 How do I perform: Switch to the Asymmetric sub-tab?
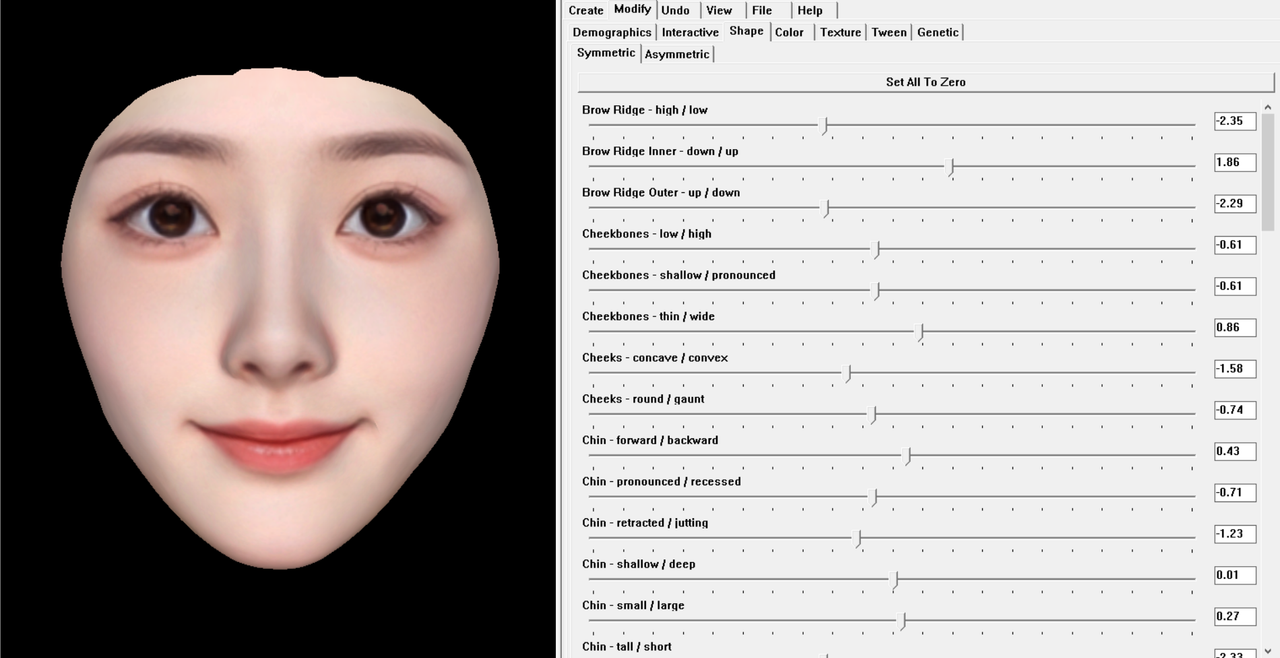677,54
